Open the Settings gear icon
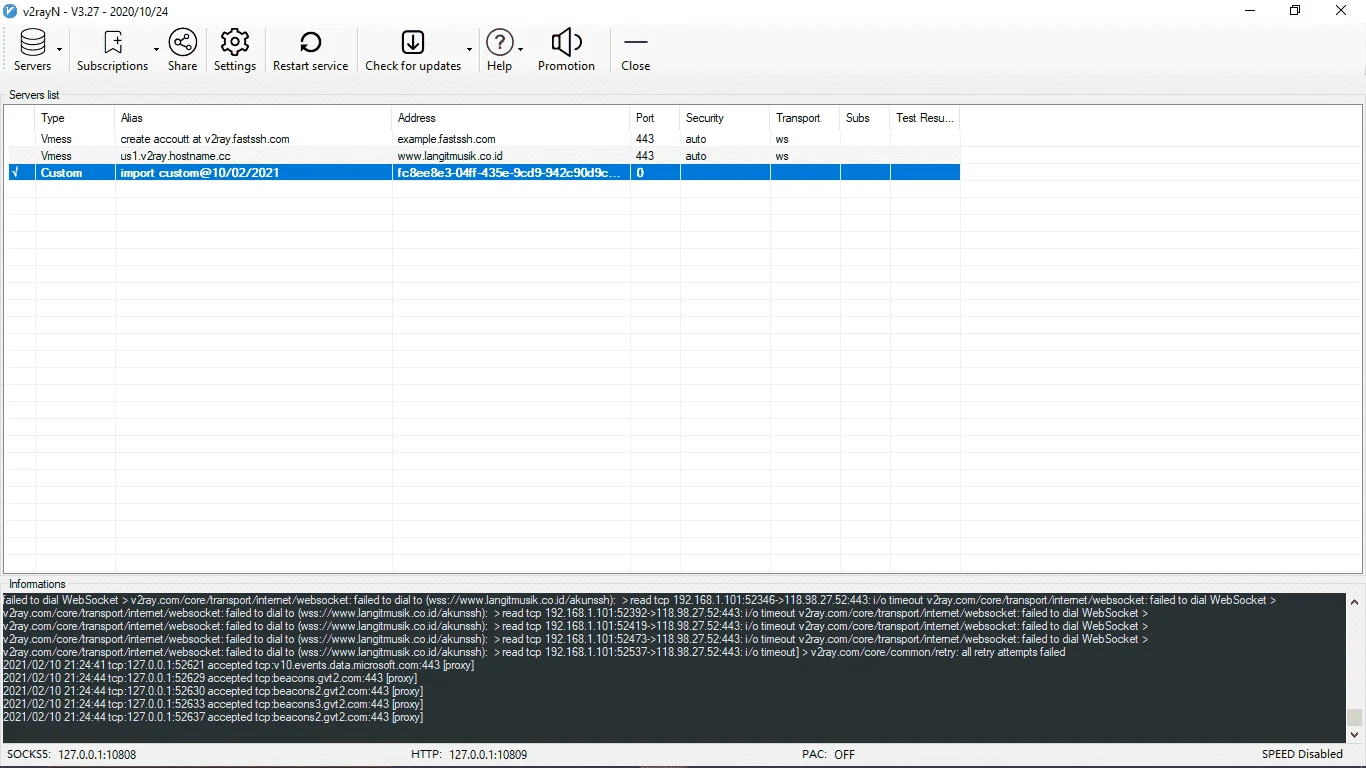Image resolution: width=1366 pixels, height=768 pixels. 235,42
